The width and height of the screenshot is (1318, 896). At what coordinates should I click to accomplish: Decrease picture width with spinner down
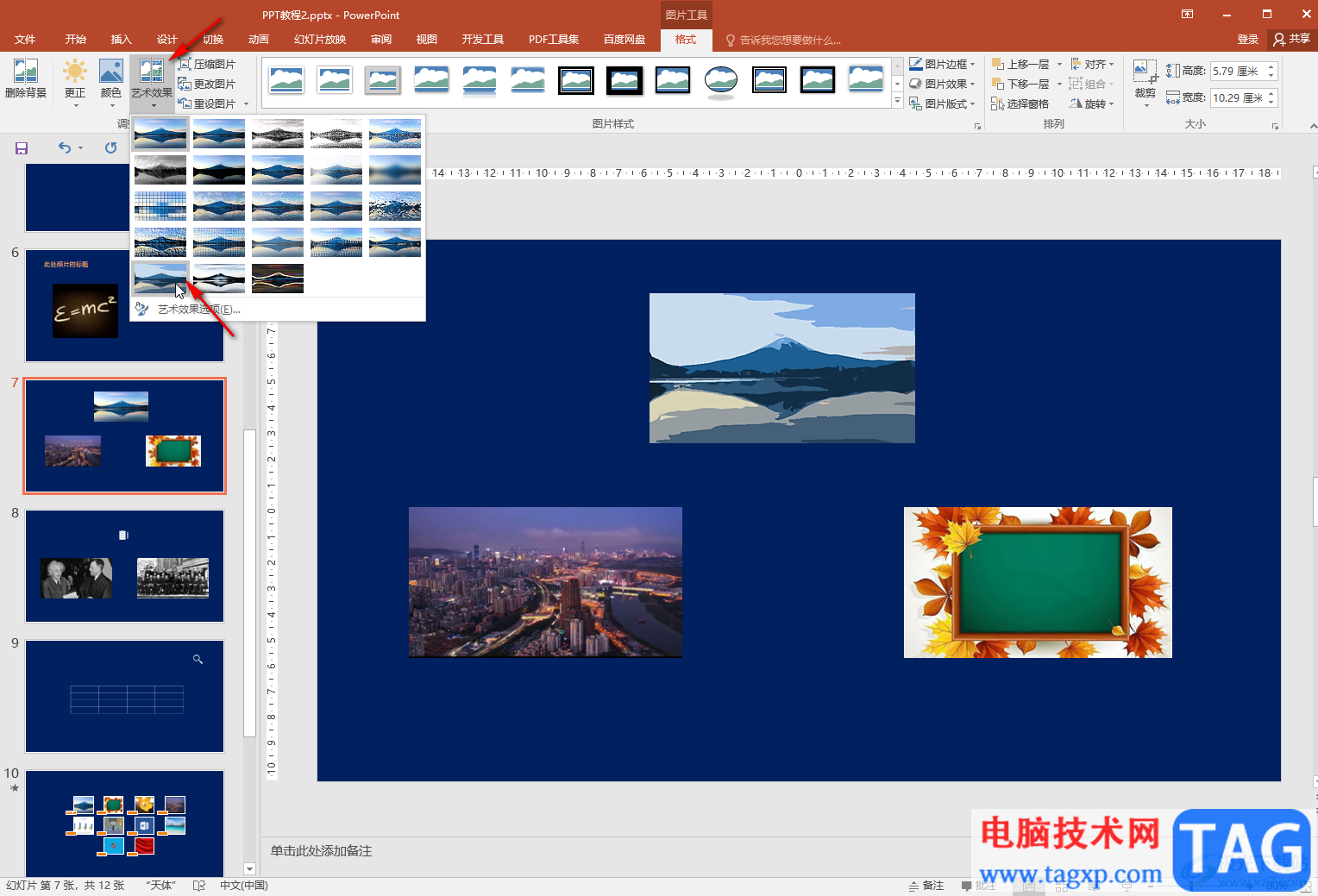point(1271,103)
